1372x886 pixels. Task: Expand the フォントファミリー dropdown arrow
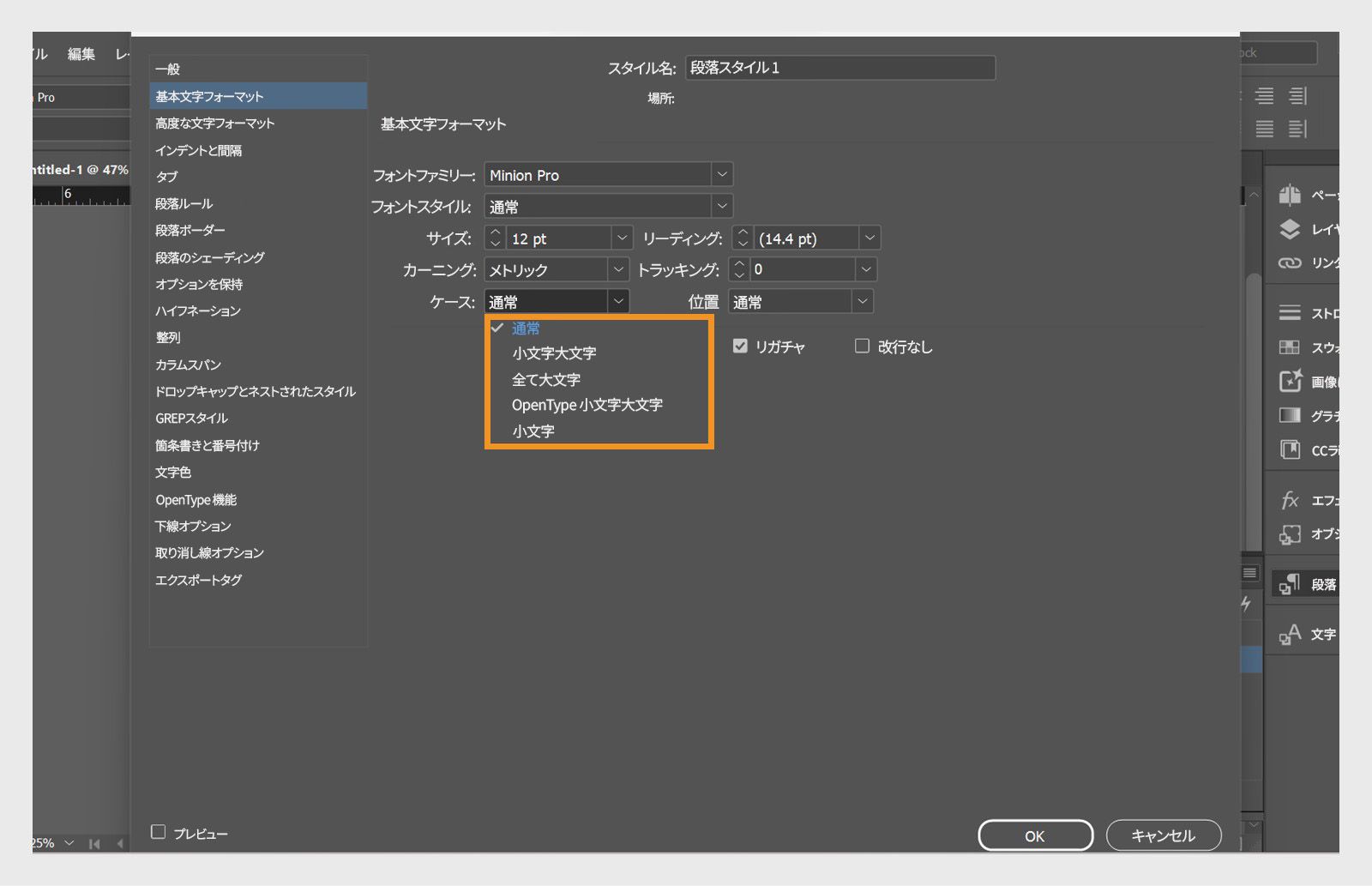coord(722,175)
